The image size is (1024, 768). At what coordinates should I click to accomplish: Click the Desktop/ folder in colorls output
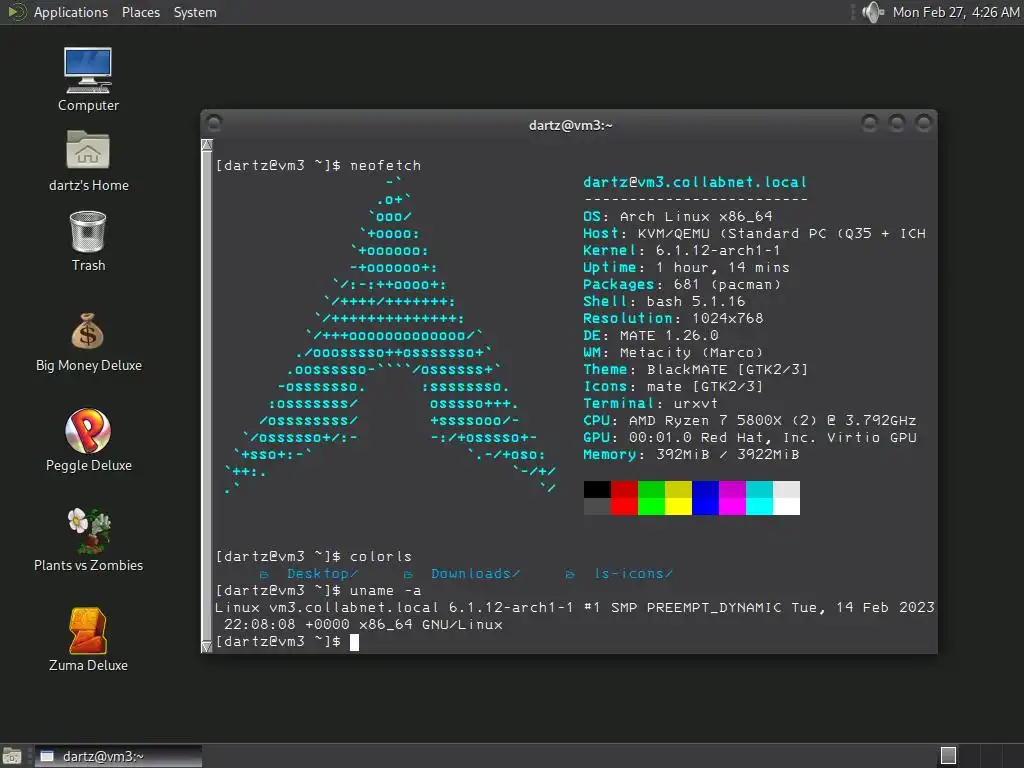pos(322,573)
